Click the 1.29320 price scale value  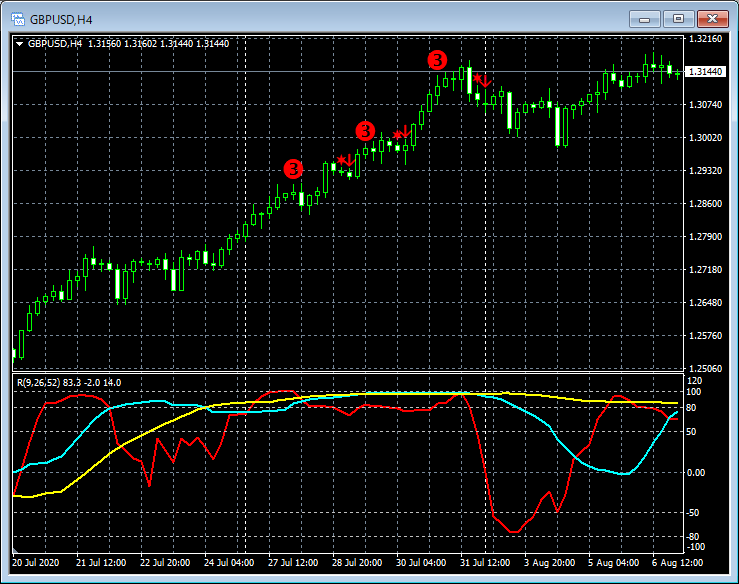706,171
